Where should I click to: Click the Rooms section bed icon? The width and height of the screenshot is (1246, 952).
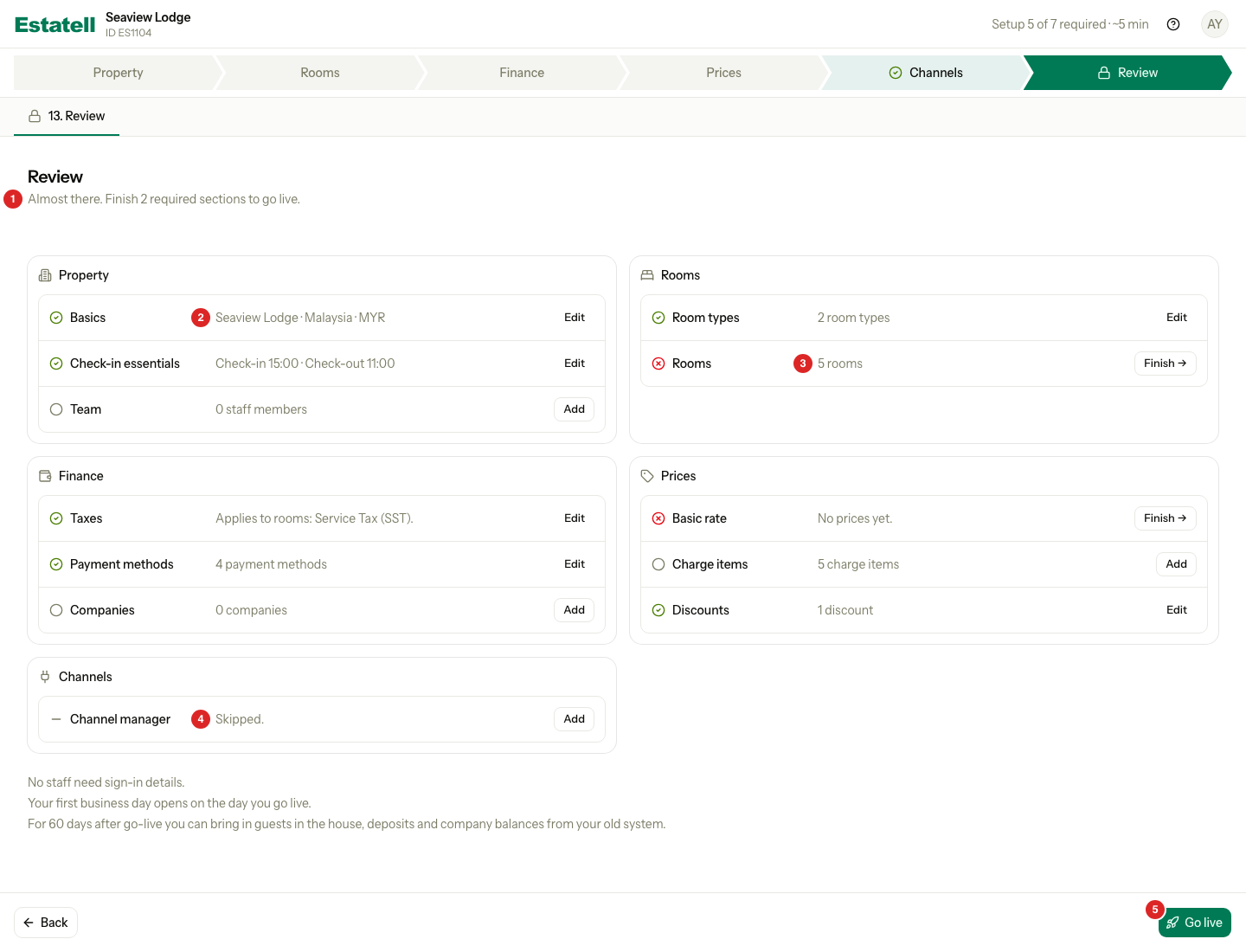click(647, 275)
